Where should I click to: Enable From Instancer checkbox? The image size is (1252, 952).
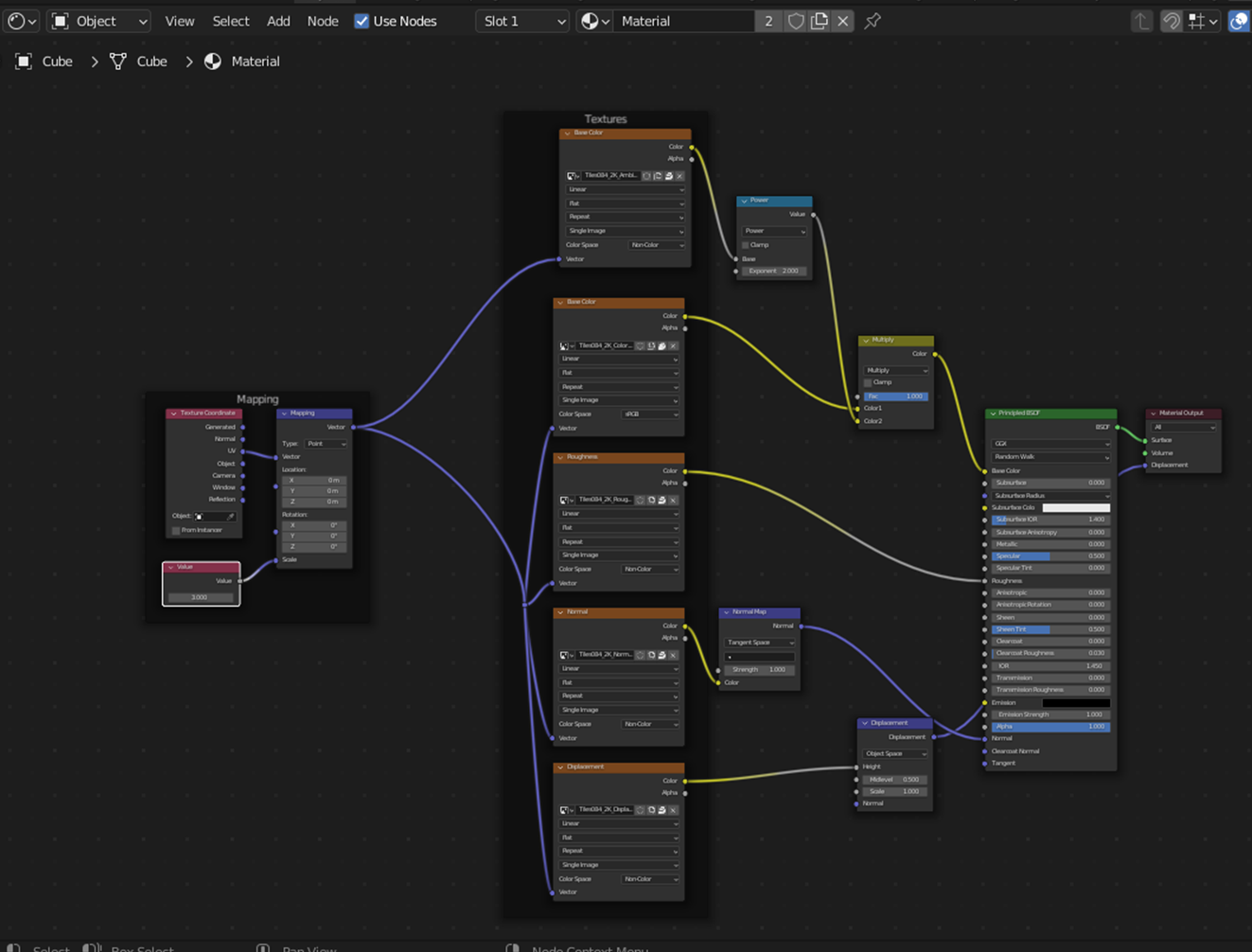coord(176,530)
